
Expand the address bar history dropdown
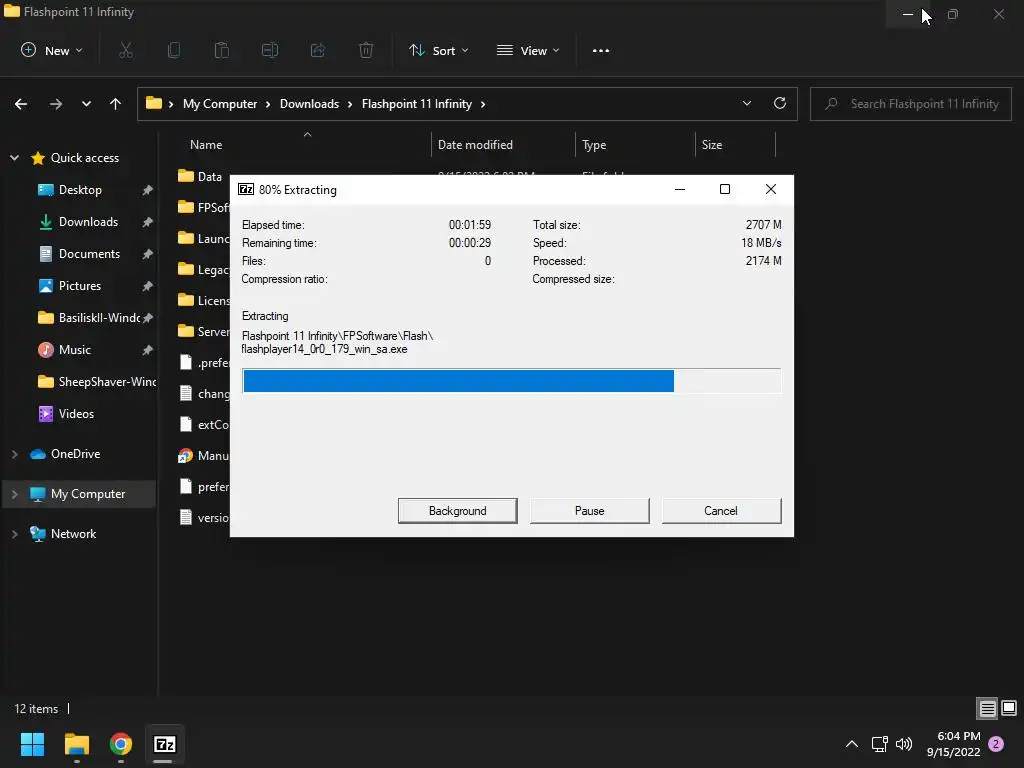(746, 104)
